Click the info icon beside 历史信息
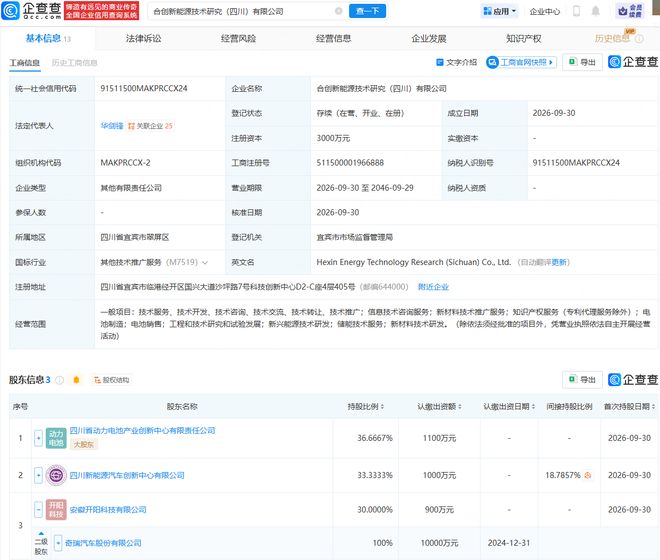The height and width of the screenshot is (560, 660). (639, 39)
